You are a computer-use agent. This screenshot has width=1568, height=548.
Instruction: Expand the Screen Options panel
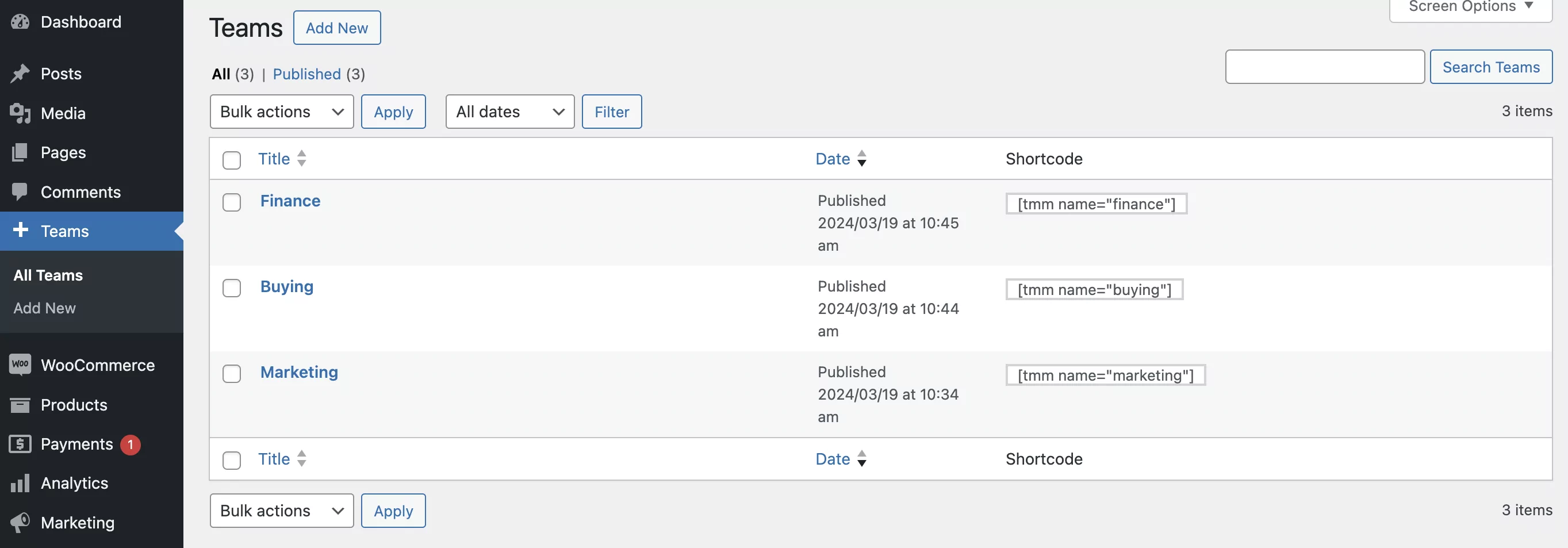pos(1471,7)
